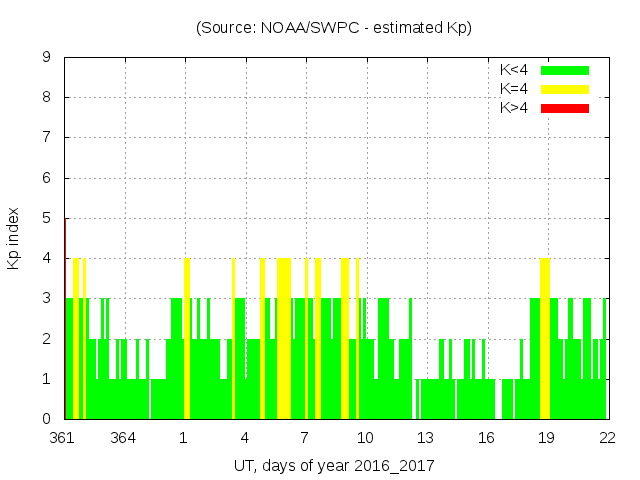Click the x-axis tick label 361
The width and height of the screenshot is (640, 480).
64,438
